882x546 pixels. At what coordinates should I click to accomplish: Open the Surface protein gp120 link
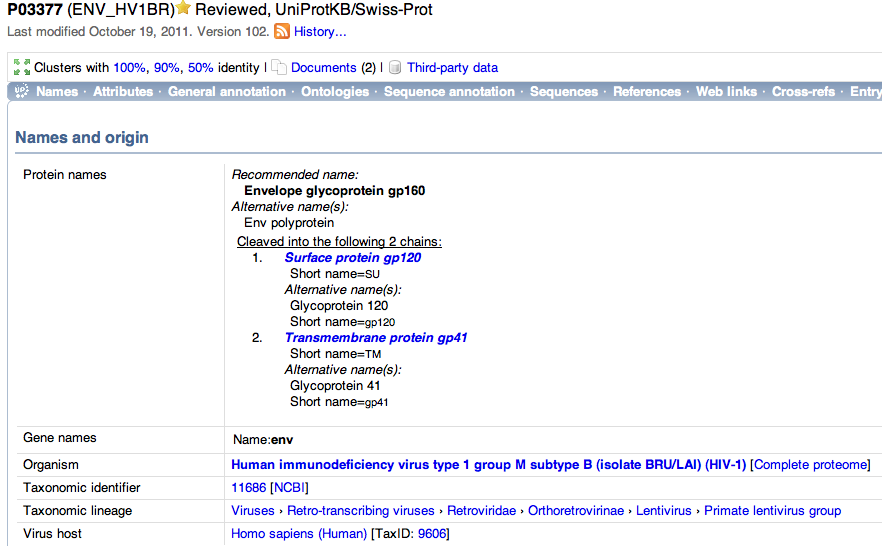[353, 258]
